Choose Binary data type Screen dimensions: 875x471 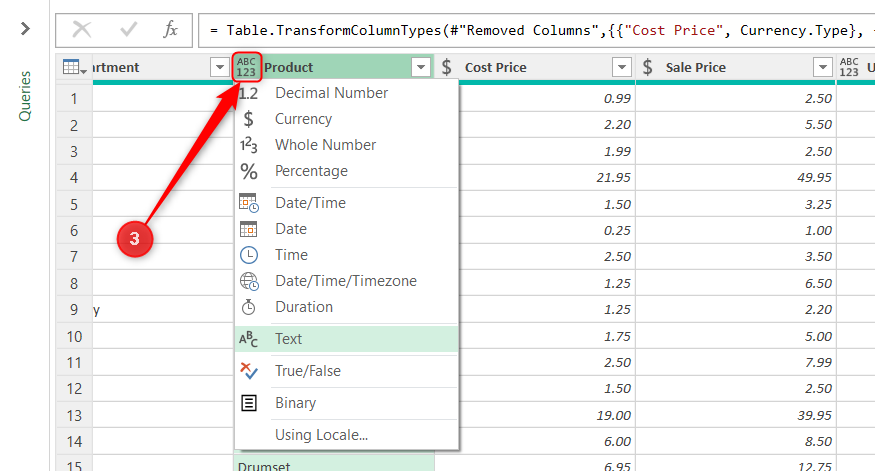[x=347, y=403]
